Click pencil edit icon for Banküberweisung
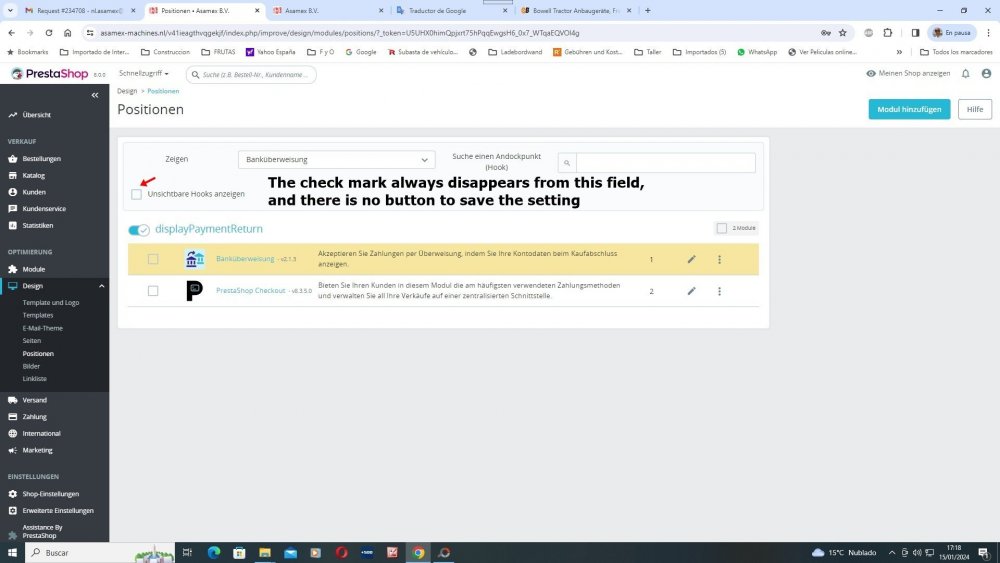Screen dimensions: 1000x563 [691, 260]
